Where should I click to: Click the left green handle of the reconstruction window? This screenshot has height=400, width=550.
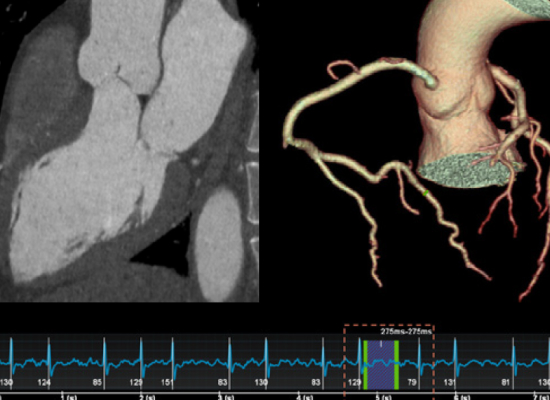point(365,365)
